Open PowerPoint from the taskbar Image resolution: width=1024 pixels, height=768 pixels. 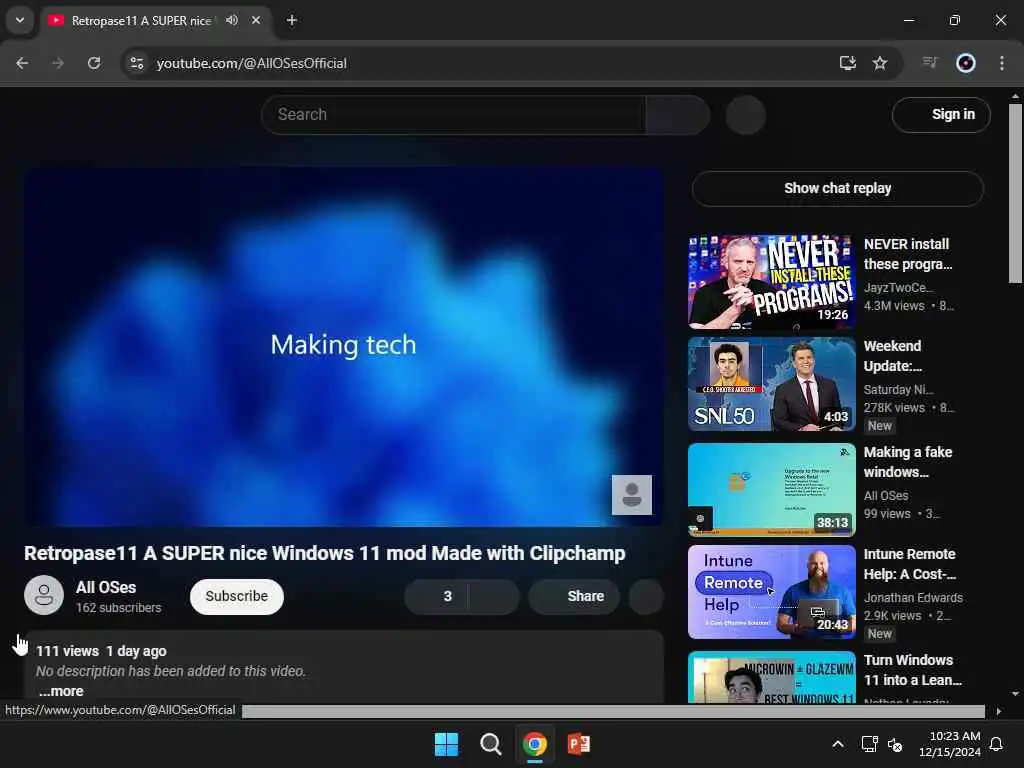[x=579, y=744]
